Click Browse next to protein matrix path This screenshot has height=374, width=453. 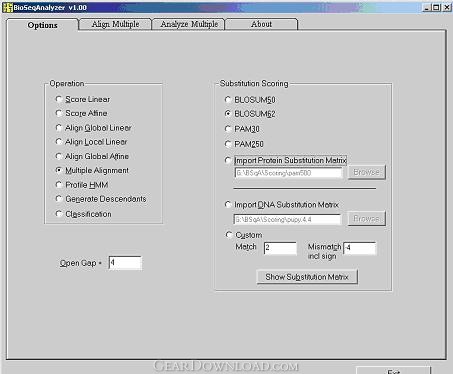point(367,172)
